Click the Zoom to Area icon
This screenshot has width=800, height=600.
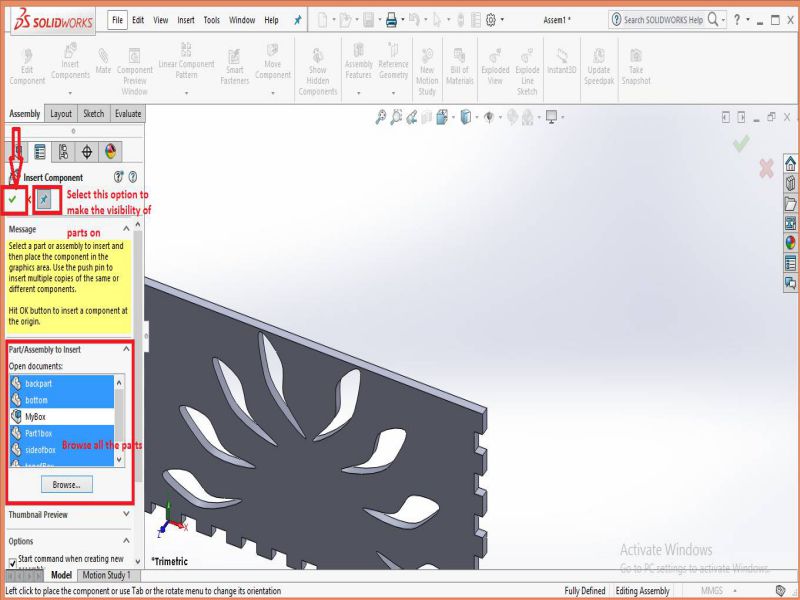click(x=396, y=117)
